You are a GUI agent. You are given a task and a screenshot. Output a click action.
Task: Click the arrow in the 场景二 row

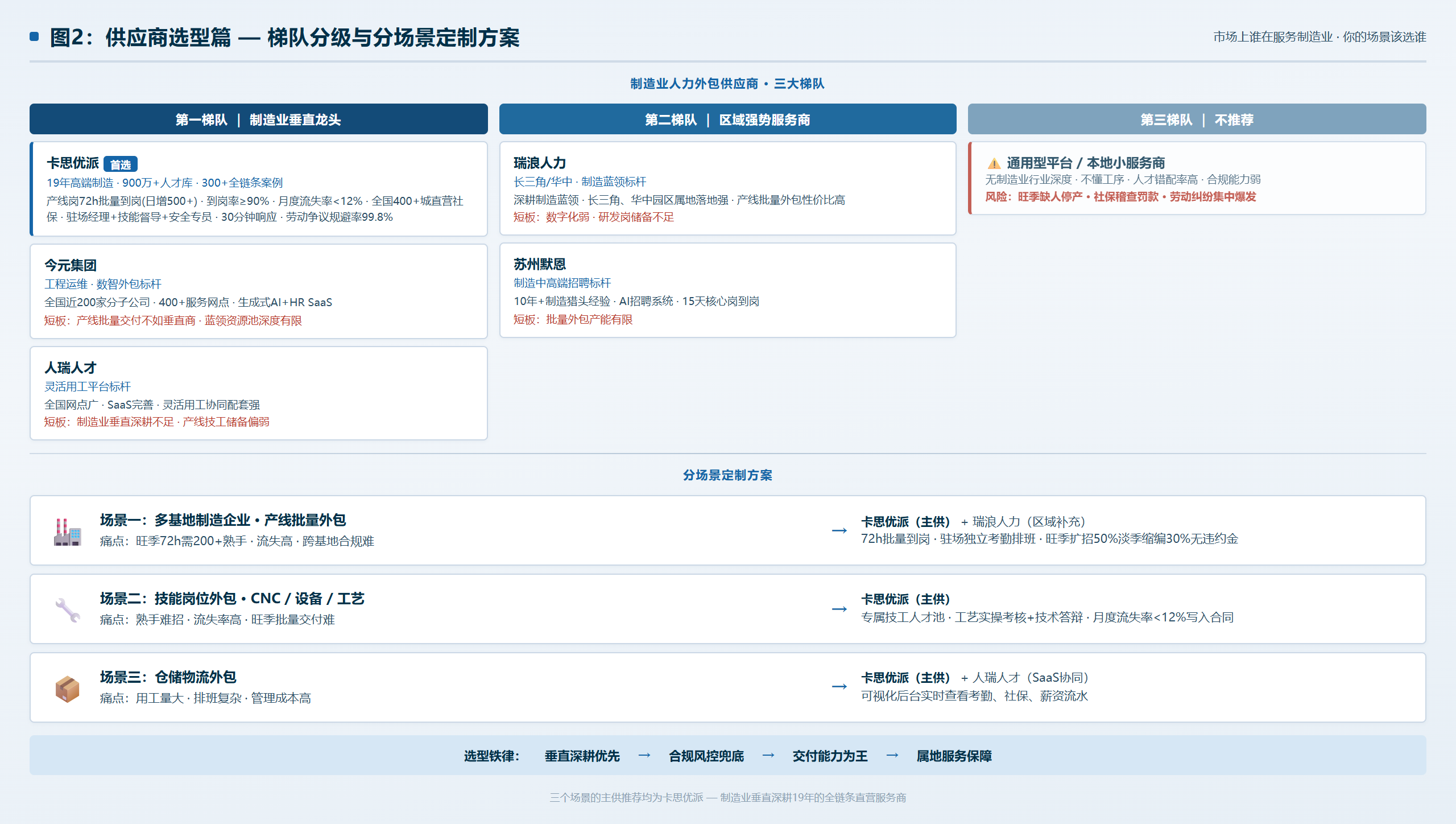point(839,609)
